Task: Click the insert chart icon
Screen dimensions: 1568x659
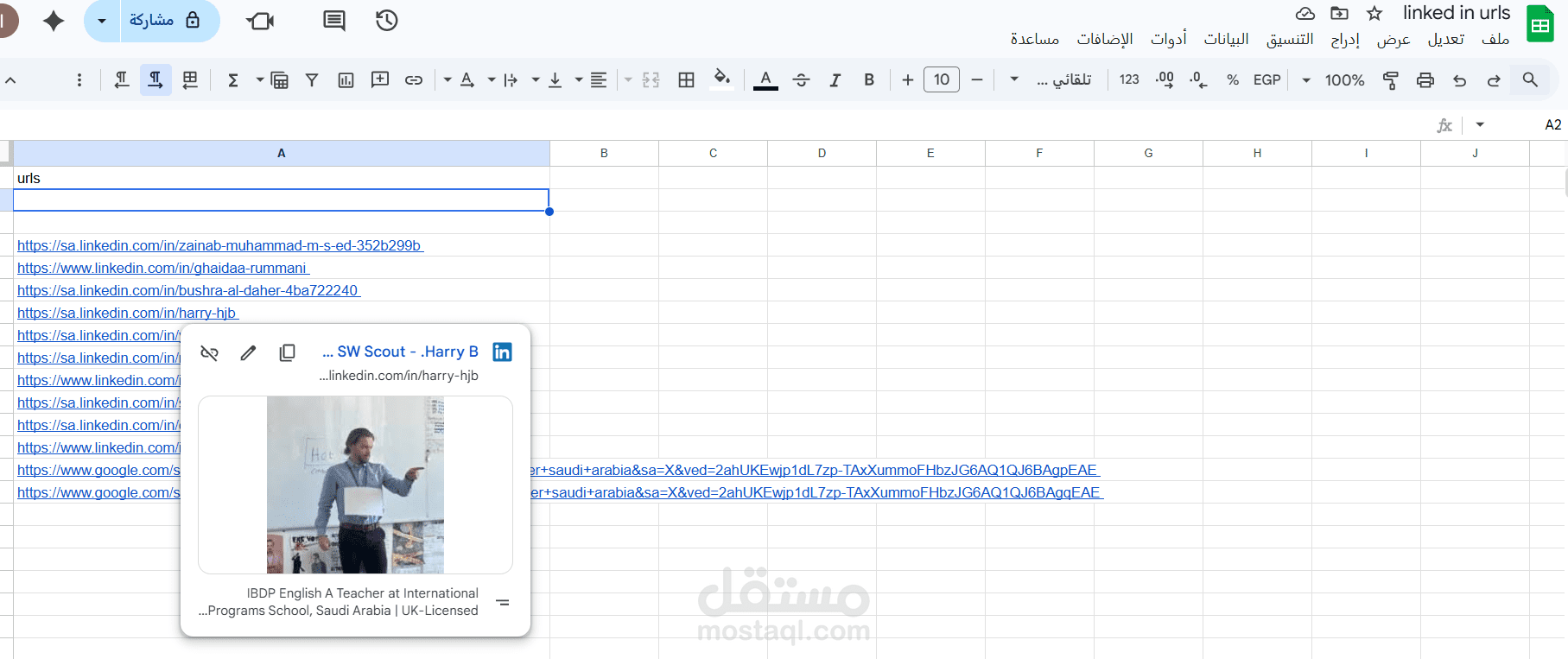Action: pyautogui.click(x=346, y=80)
